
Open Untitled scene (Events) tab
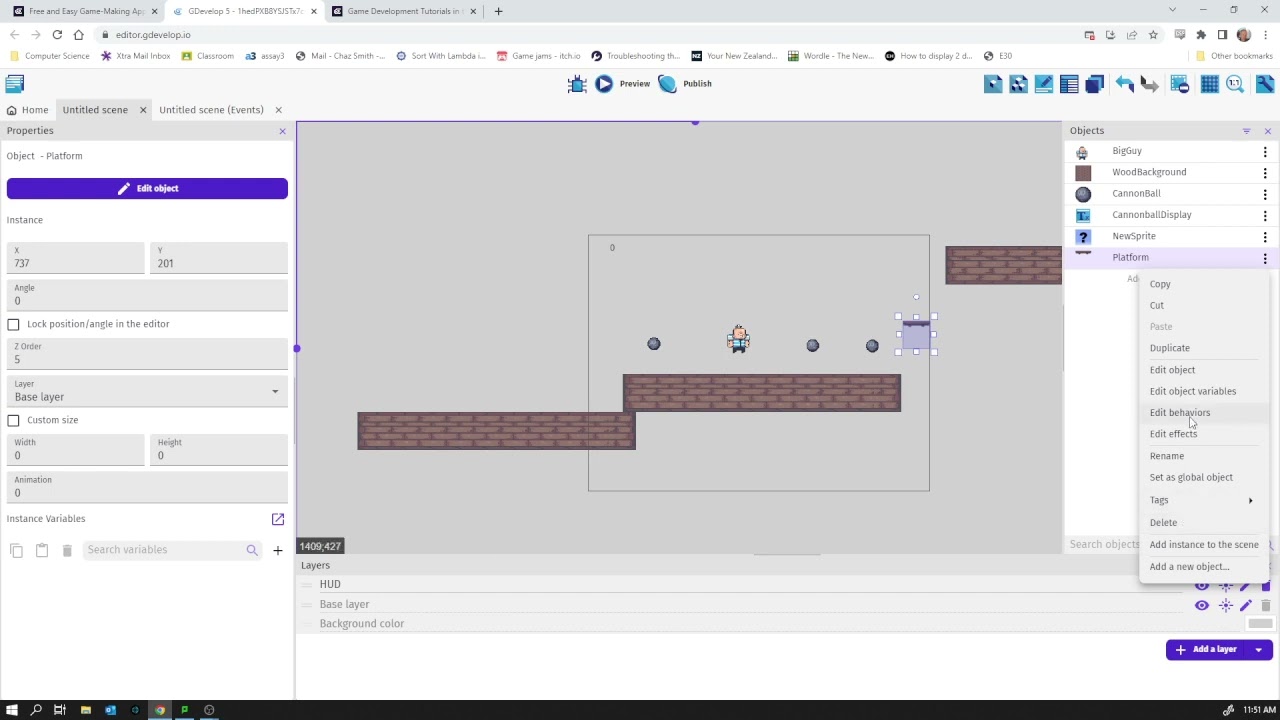click(x=211, y=110)
